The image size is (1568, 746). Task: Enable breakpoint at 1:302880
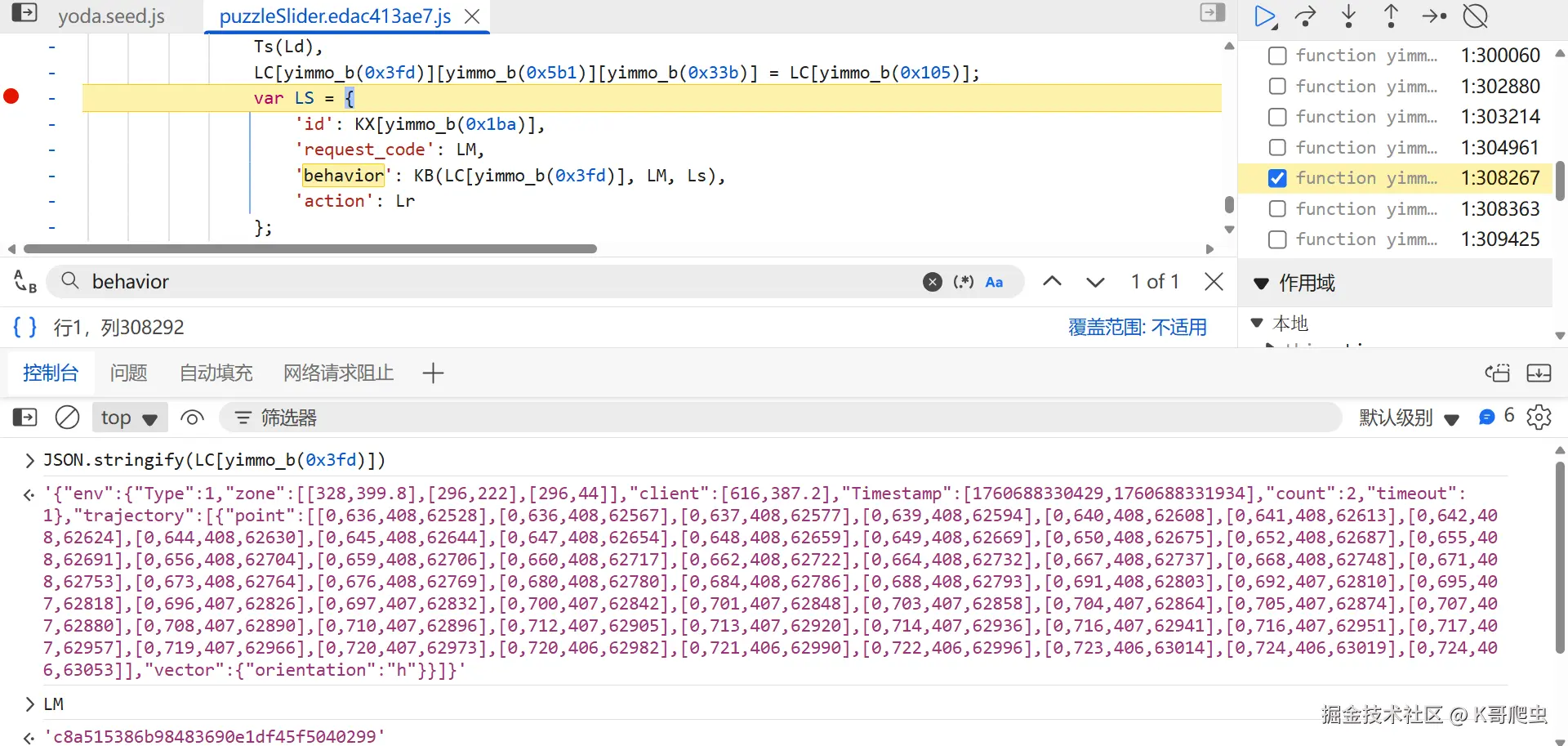coord(1277,87)
